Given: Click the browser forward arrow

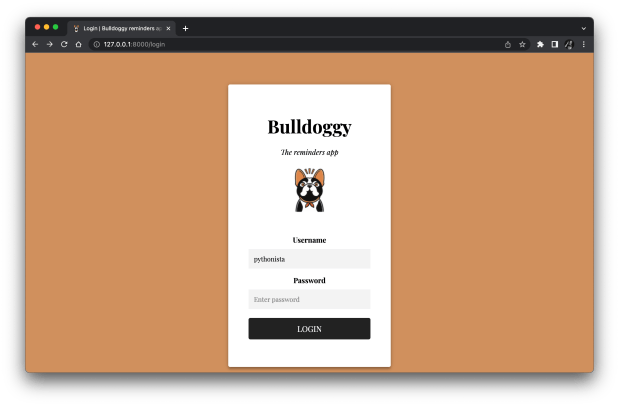Looking at the screenshot, I should coord(49,44).
